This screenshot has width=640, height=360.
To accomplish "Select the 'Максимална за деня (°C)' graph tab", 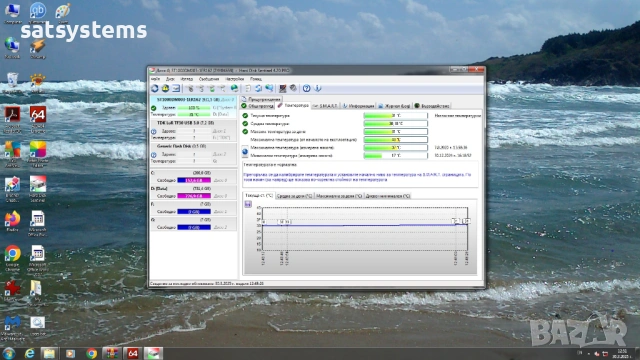I will tap(339, 196).
